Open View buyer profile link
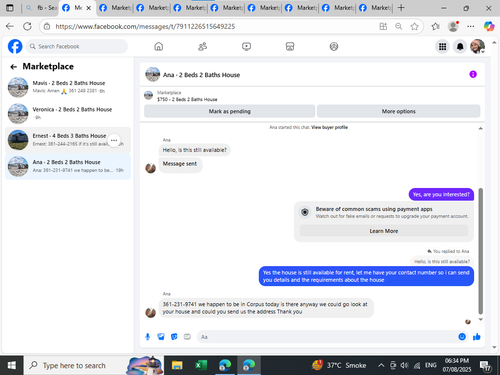This screenshot has width=500, height=375. pyautogui.click(x=329, y=127)
